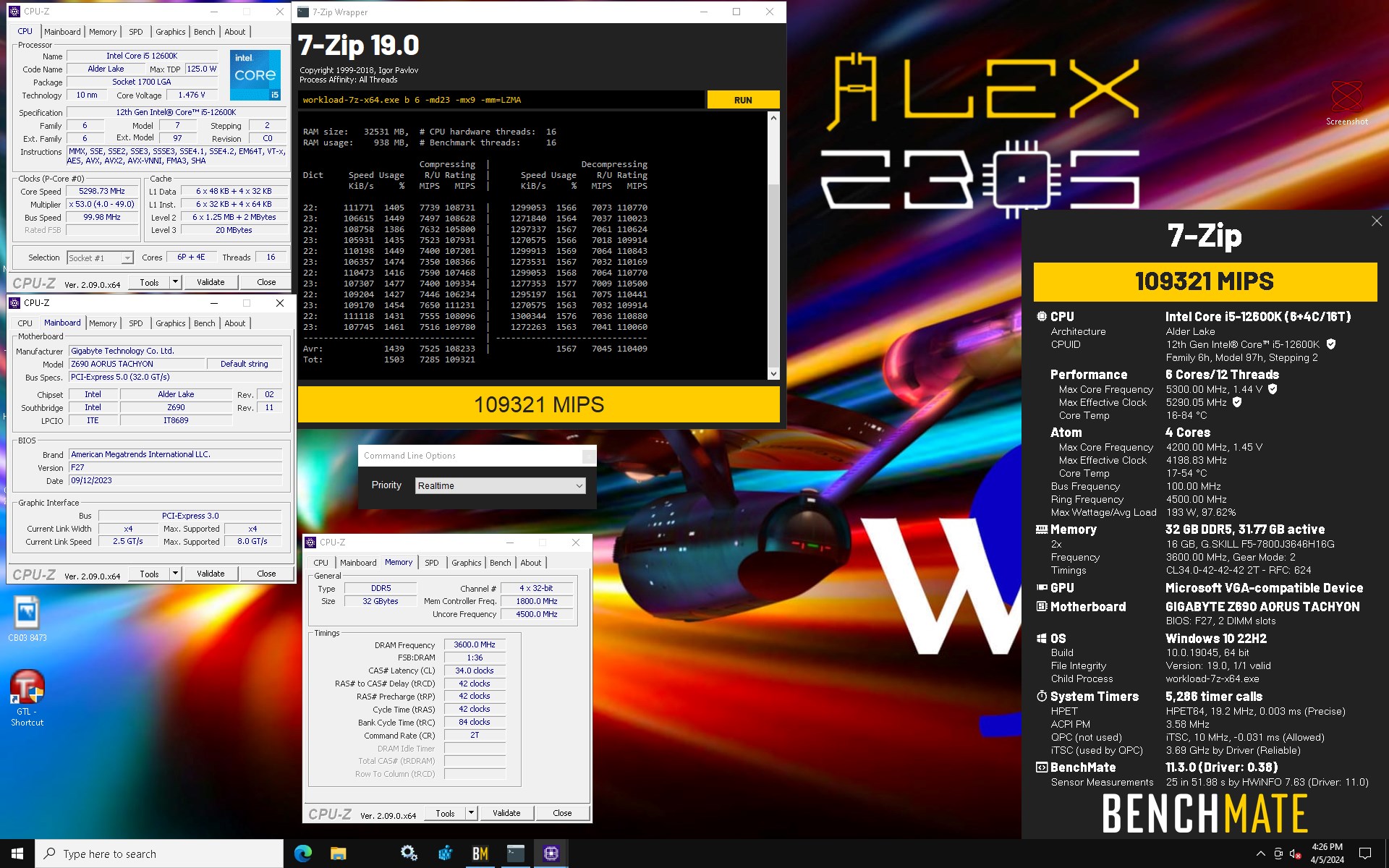Click the Default string field in the Mainboard tab

tap(245, 364)
